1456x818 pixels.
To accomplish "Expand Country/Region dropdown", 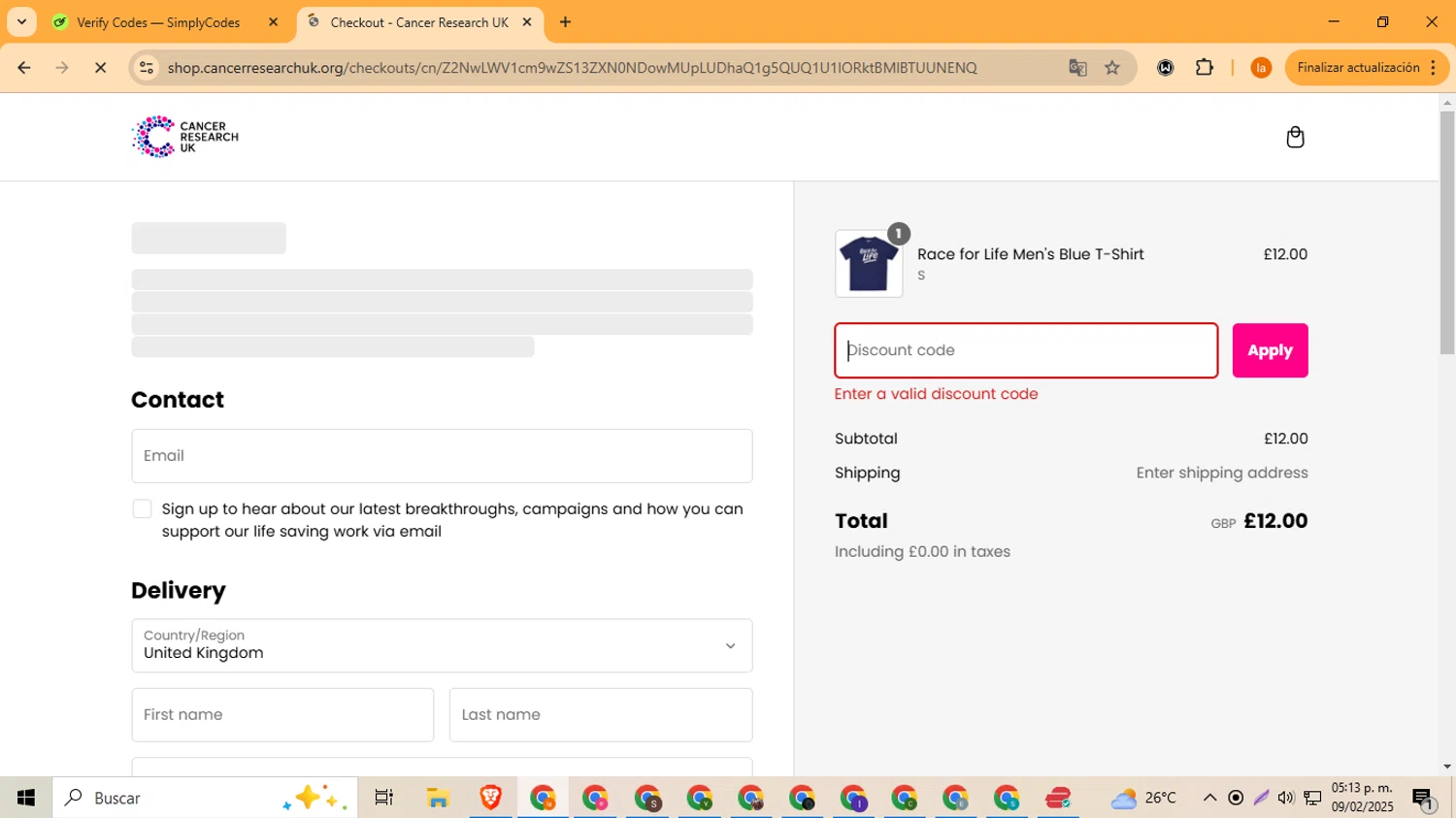I will click(442, 645).
